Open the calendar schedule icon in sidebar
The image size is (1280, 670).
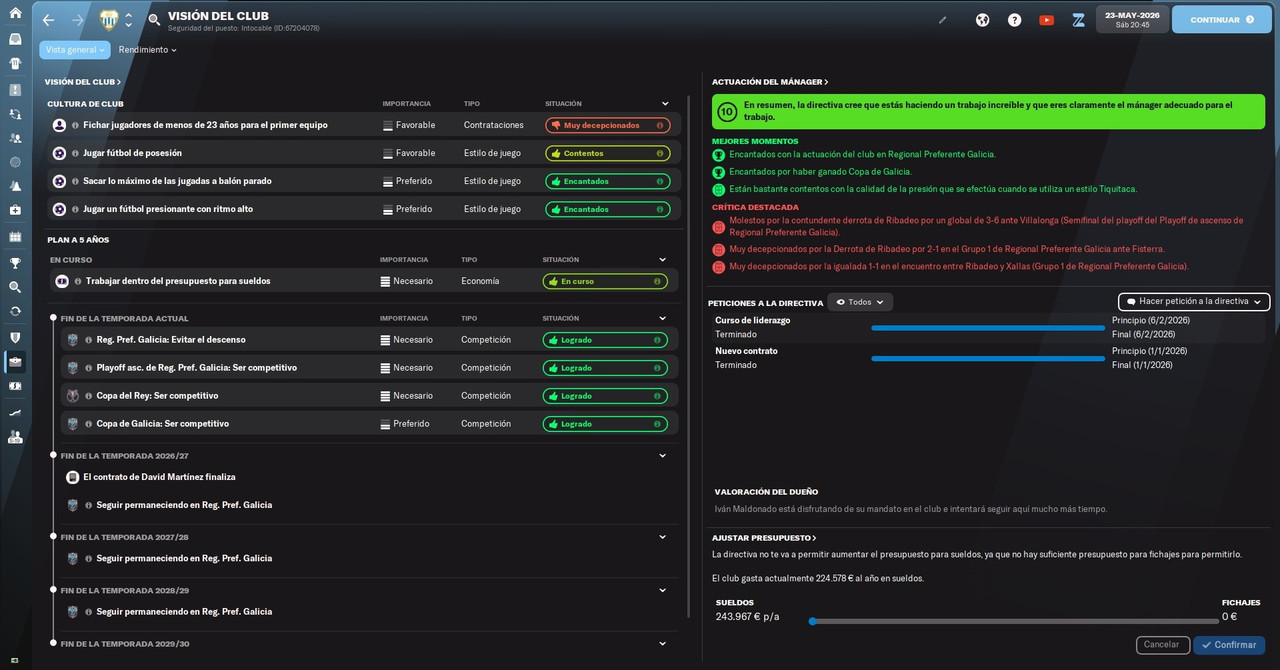click(15, 237)
